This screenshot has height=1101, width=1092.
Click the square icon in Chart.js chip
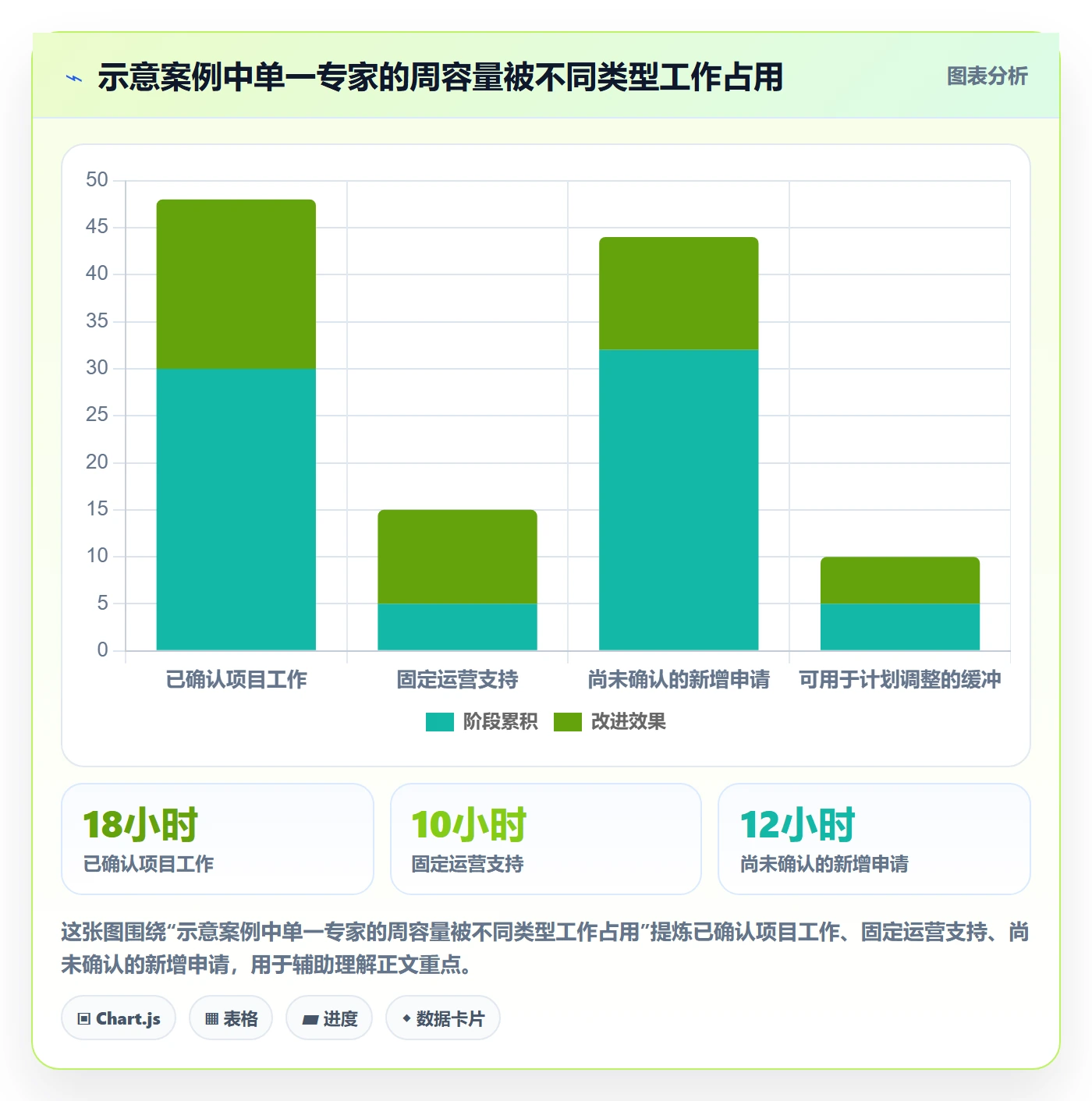84,1019
